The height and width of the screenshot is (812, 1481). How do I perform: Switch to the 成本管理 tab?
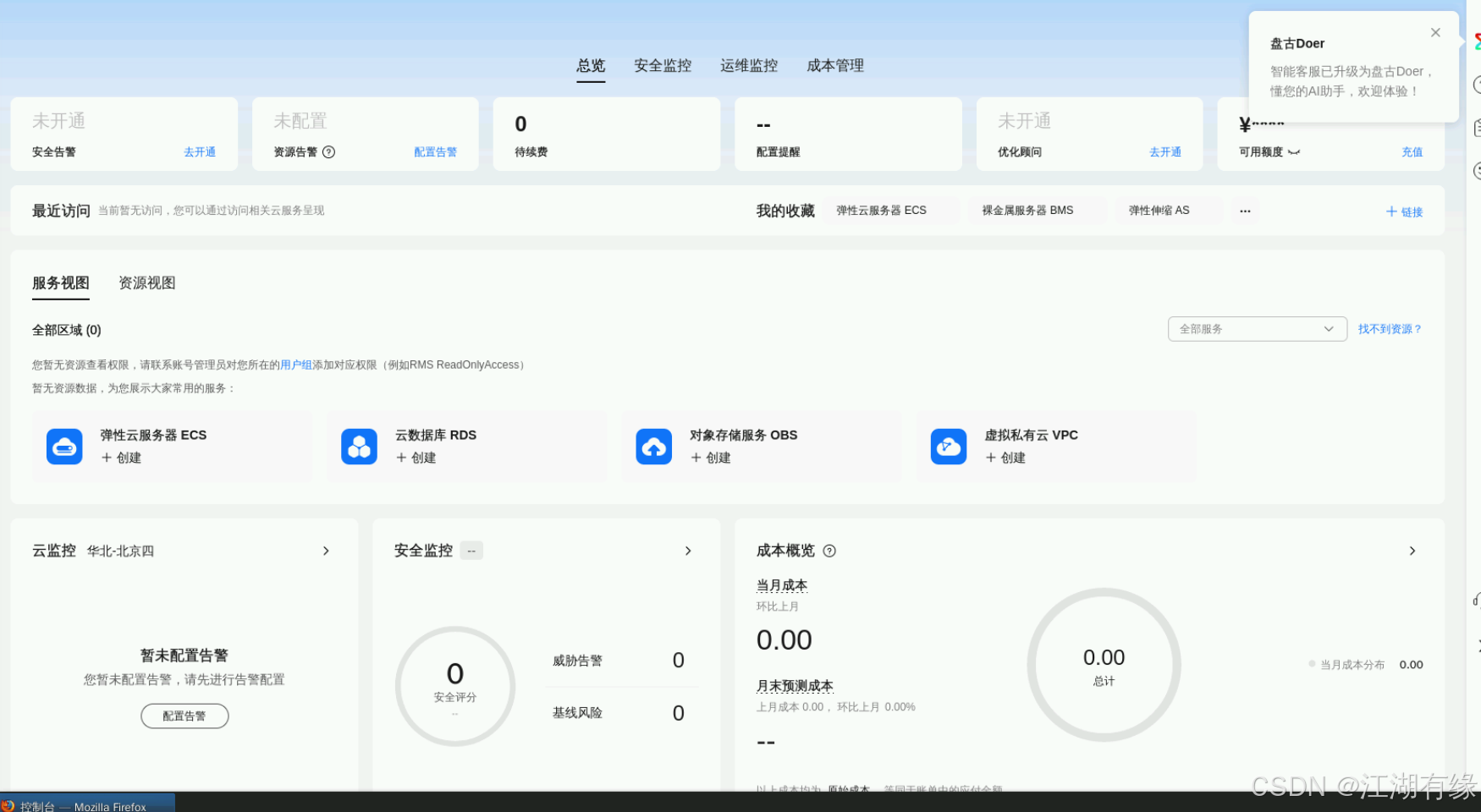tap(835, 65)
